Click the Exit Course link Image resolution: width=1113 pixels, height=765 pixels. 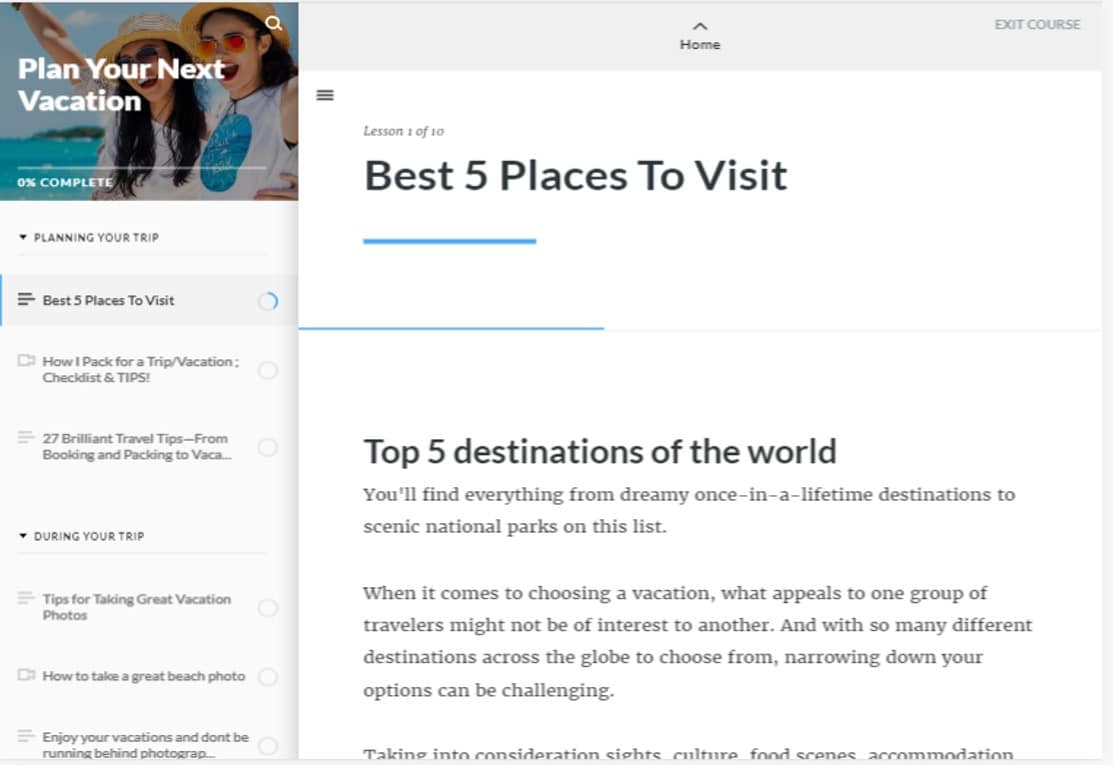(x=1037, y=24)
